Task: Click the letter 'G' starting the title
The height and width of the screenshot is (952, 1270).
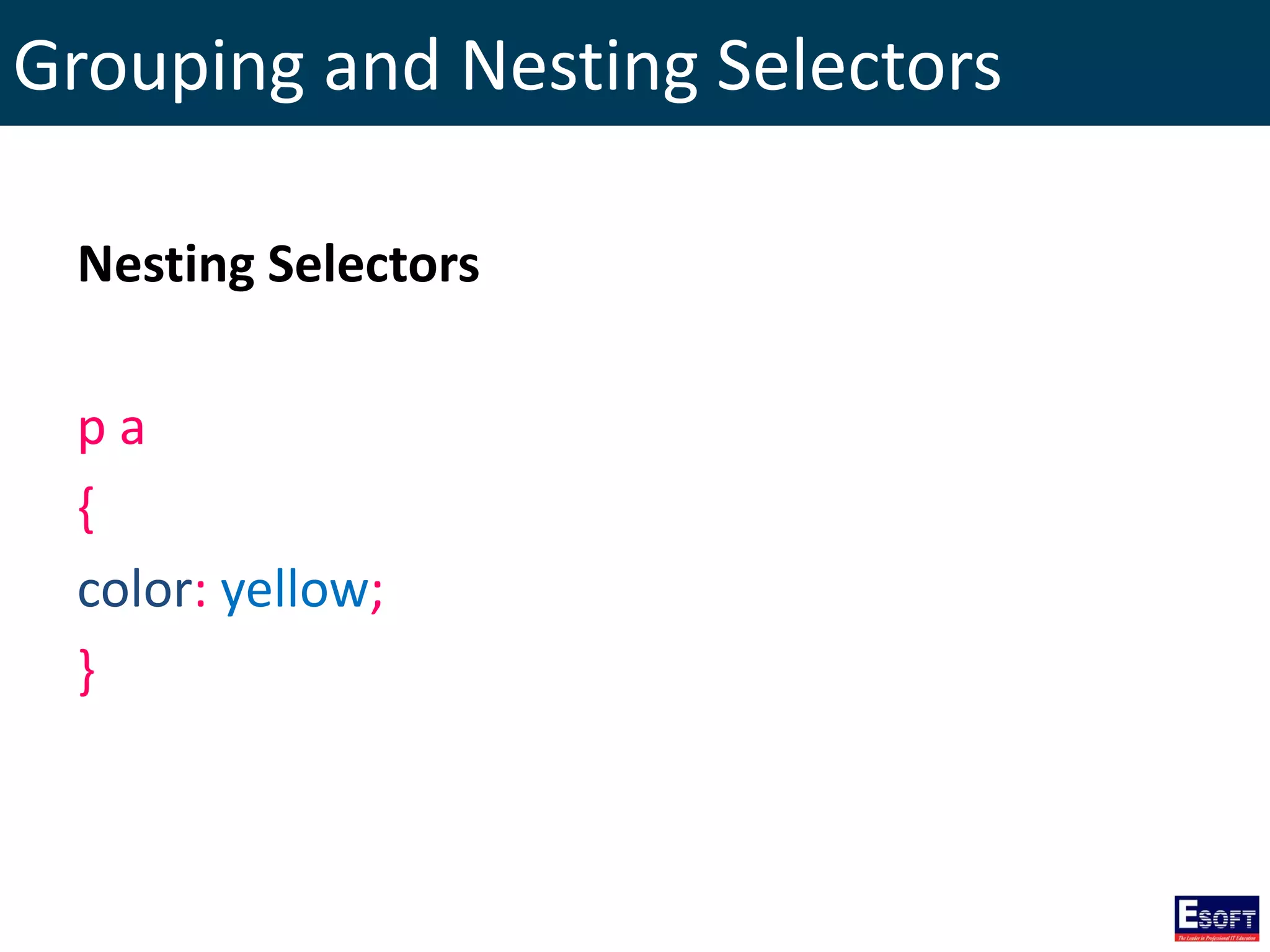Action: tap(37, 65)
